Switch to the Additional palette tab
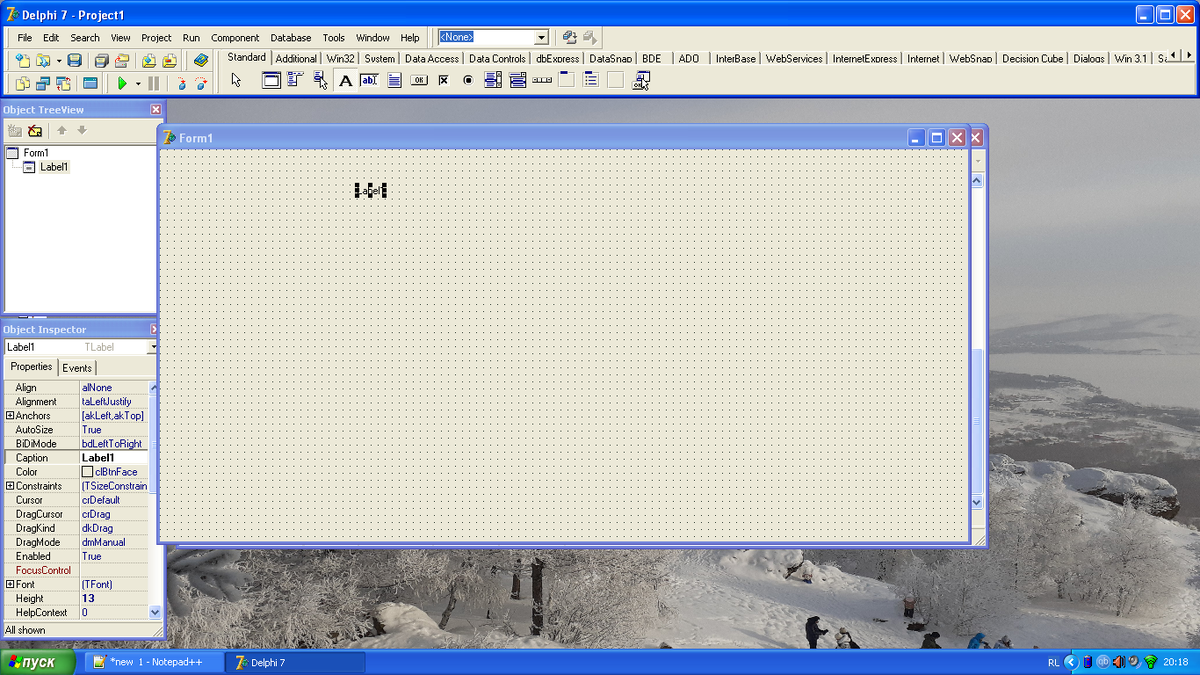The width and height of the screenshot is (1200, 675). (x=296, y=59)
